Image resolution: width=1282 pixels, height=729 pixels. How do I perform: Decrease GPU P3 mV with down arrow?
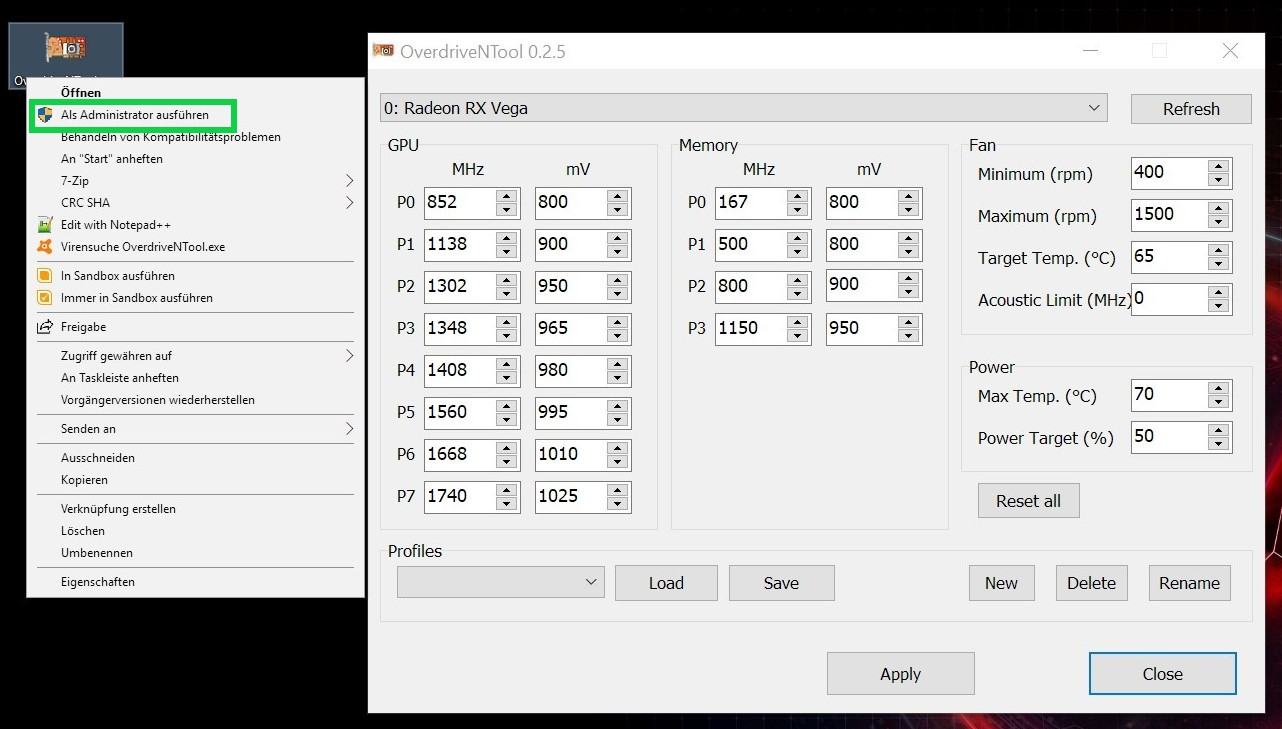[618, 336]
